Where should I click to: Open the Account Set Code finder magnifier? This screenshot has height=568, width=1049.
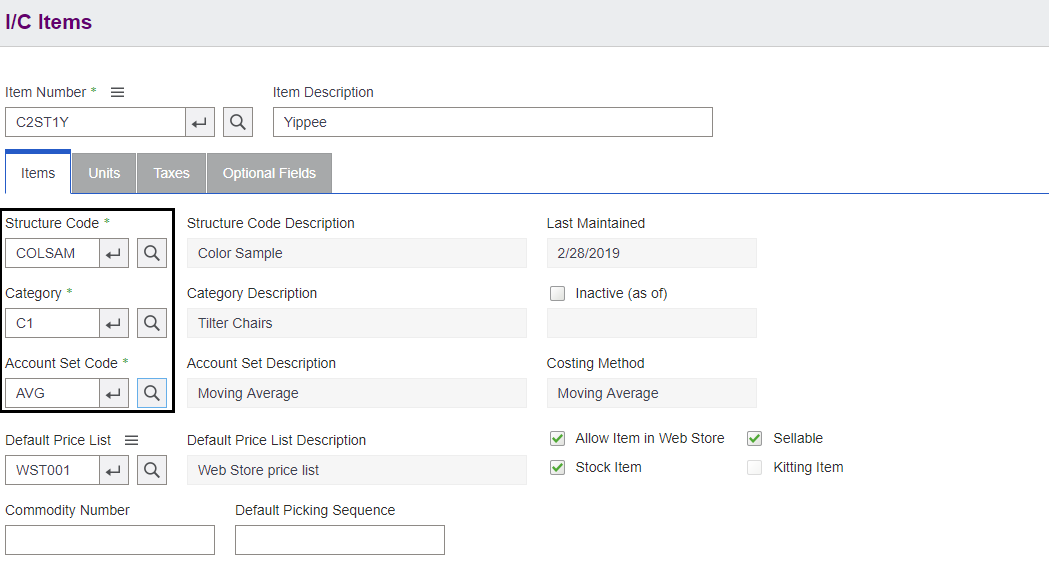click(x=152, y=393)
